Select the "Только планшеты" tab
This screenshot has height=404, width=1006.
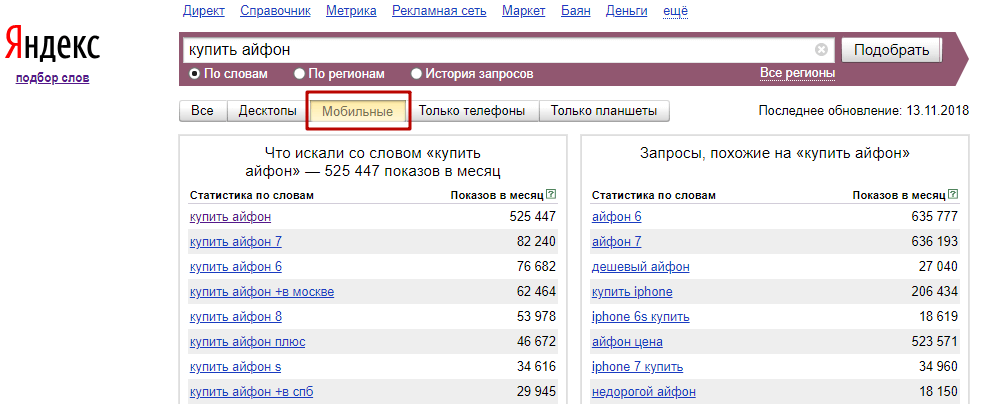pos(603,111)
